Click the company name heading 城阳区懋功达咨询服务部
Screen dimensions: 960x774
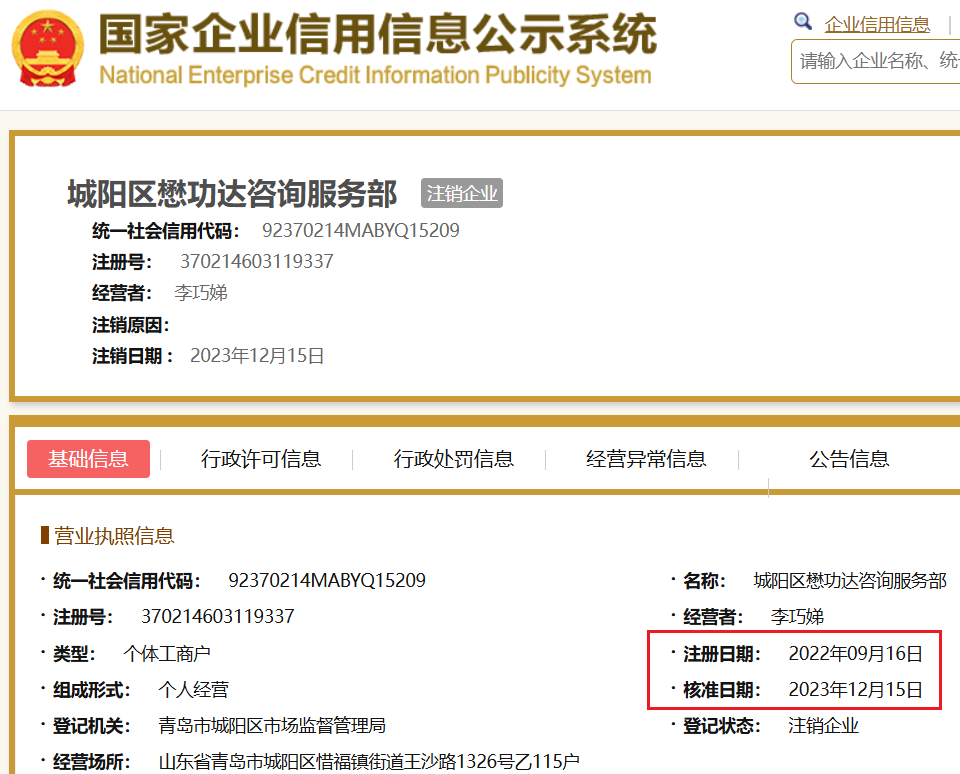coord(232,193)
